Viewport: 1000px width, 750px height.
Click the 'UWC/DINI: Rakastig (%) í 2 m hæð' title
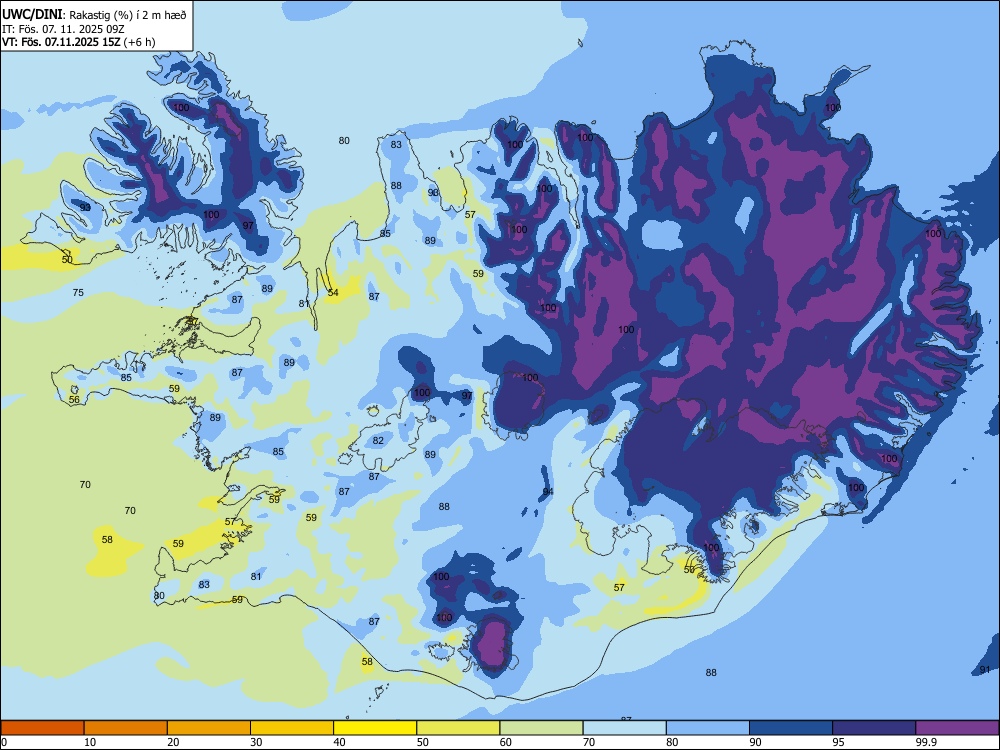click(x=94, y=15)
